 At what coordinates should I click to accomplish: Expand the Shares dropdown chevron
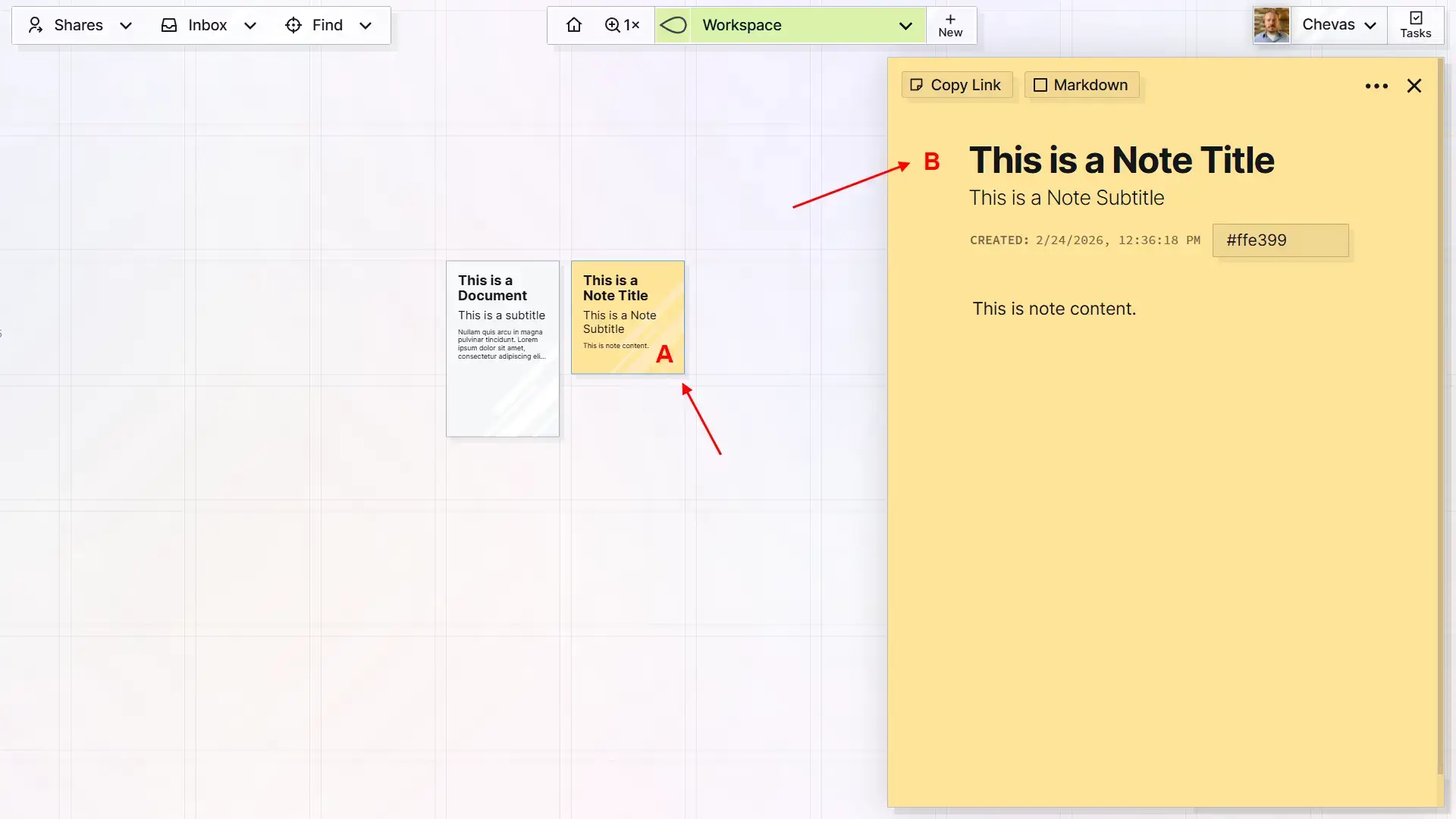(x=126, y=25)
